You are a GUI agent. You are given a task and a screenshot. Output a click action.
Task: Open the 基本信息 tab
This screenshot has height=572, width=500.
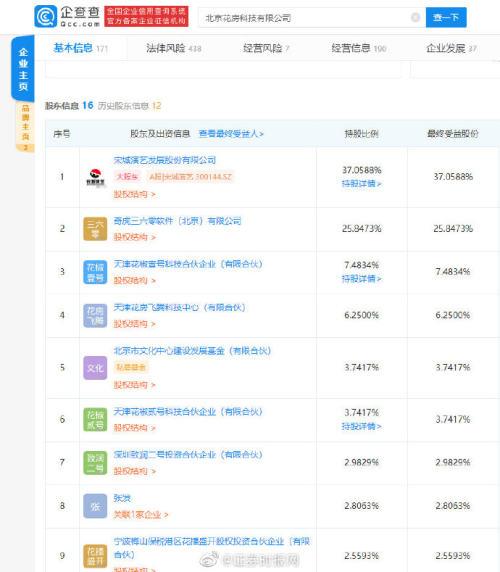[x=81, y=48]
